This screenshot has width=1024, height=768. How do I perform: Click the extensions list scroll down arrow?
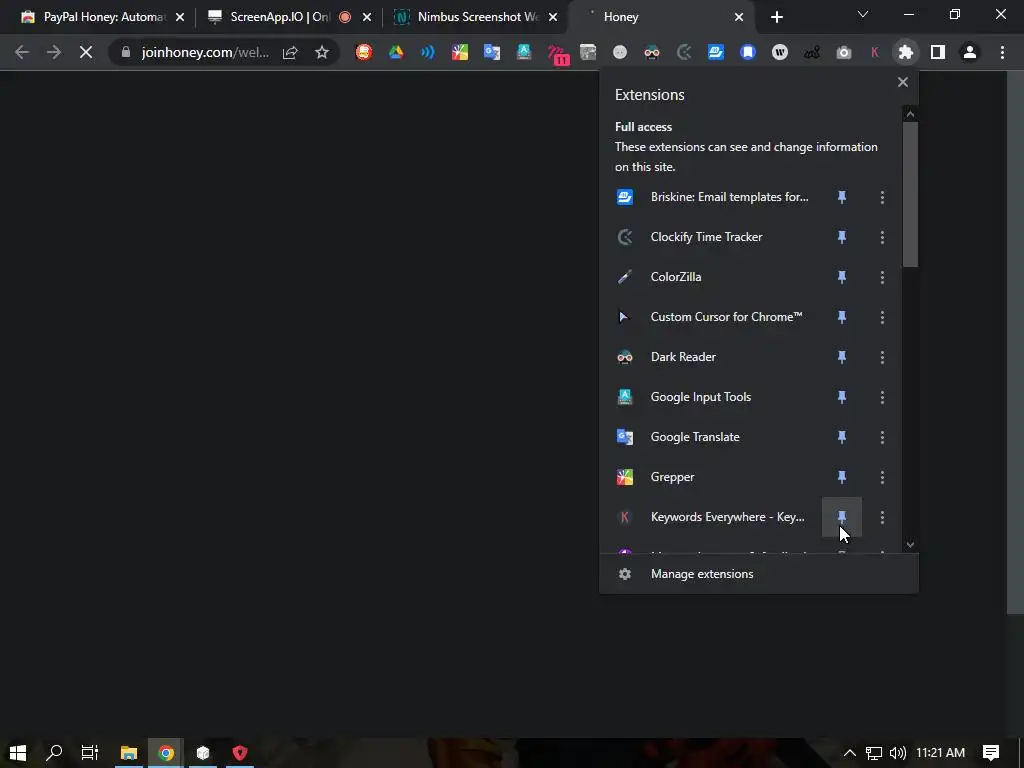pyautogui.click(x=910, y=545)
